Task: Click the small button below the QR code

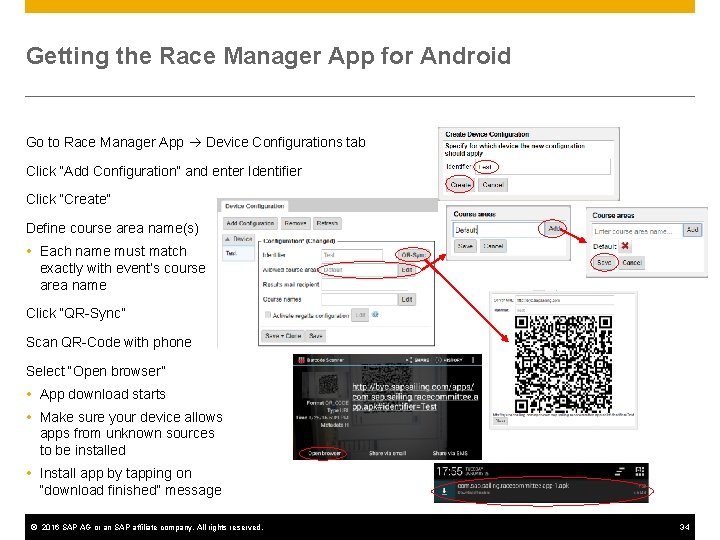Action: (x=500, y=421)
